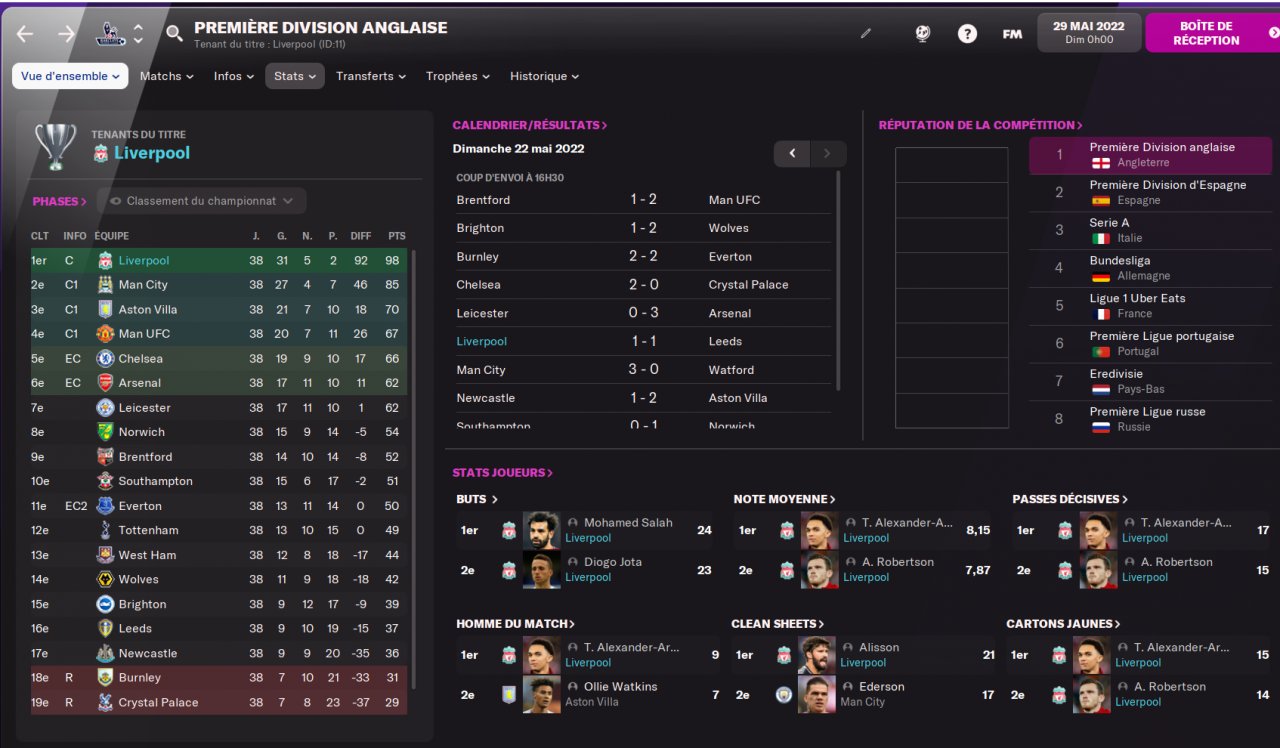
Task: Select the Tottenham team name in the table
Action: point(148,530)
